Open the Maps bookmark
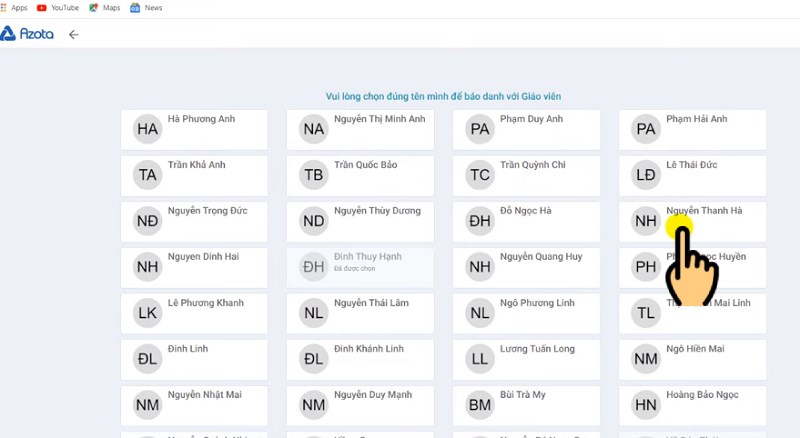Screen dimensions: 800x438 coord(105,8)
